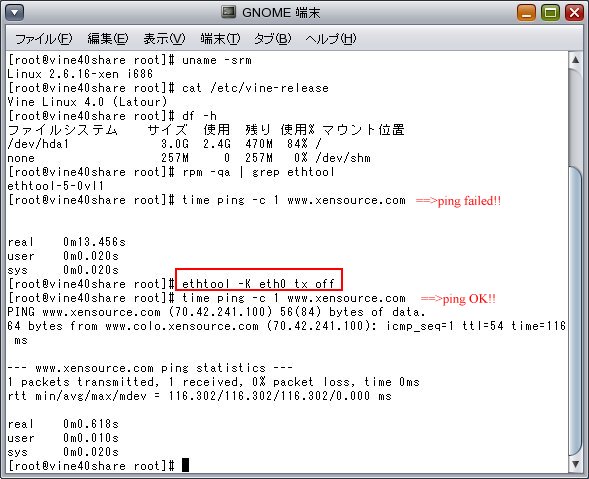Open the 編集(E) menu
The width and height of the screenshot is (589, 479).
(x=108, y=39)
